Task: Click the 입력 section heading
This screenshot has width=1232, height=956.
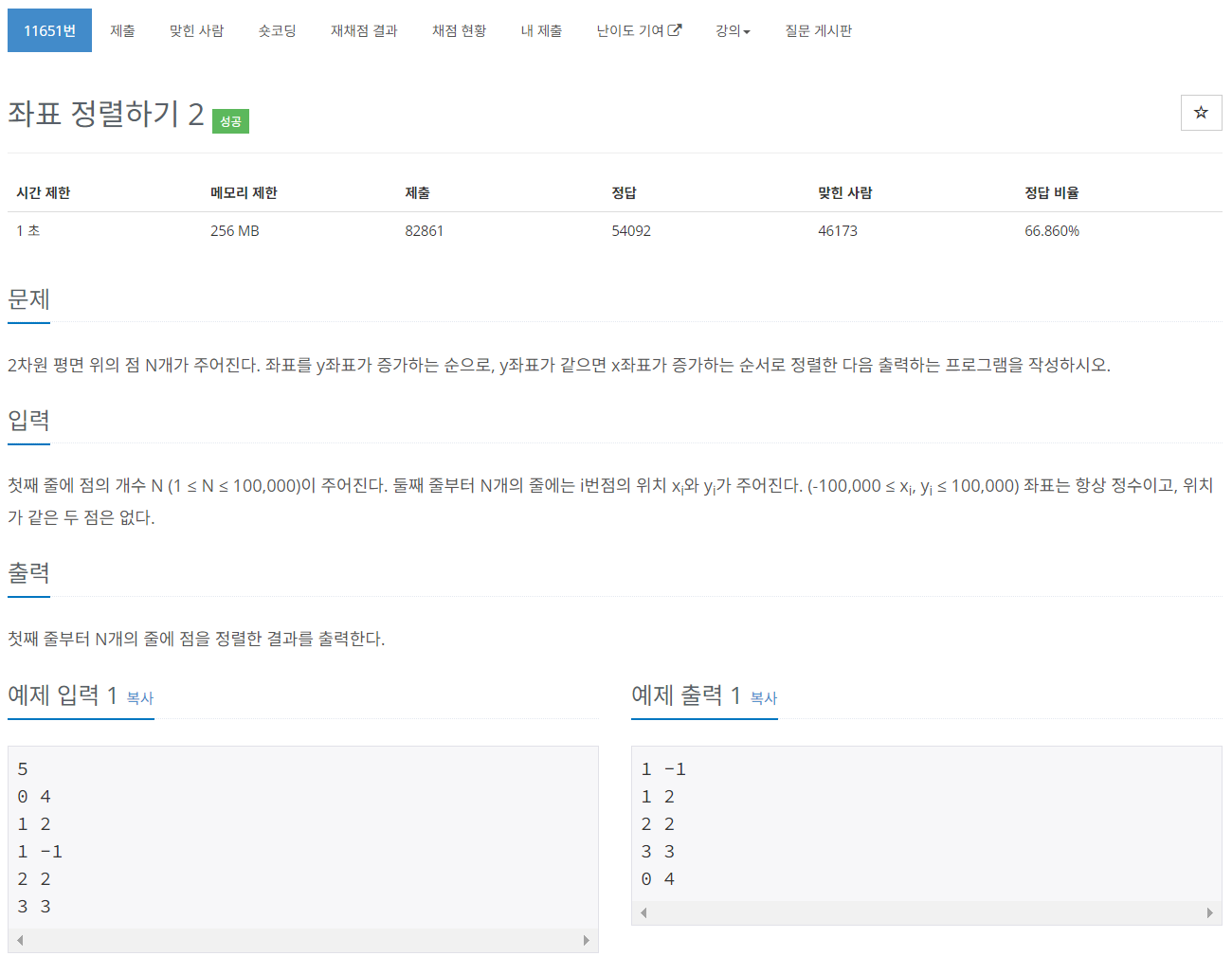Action: point(28,421)
